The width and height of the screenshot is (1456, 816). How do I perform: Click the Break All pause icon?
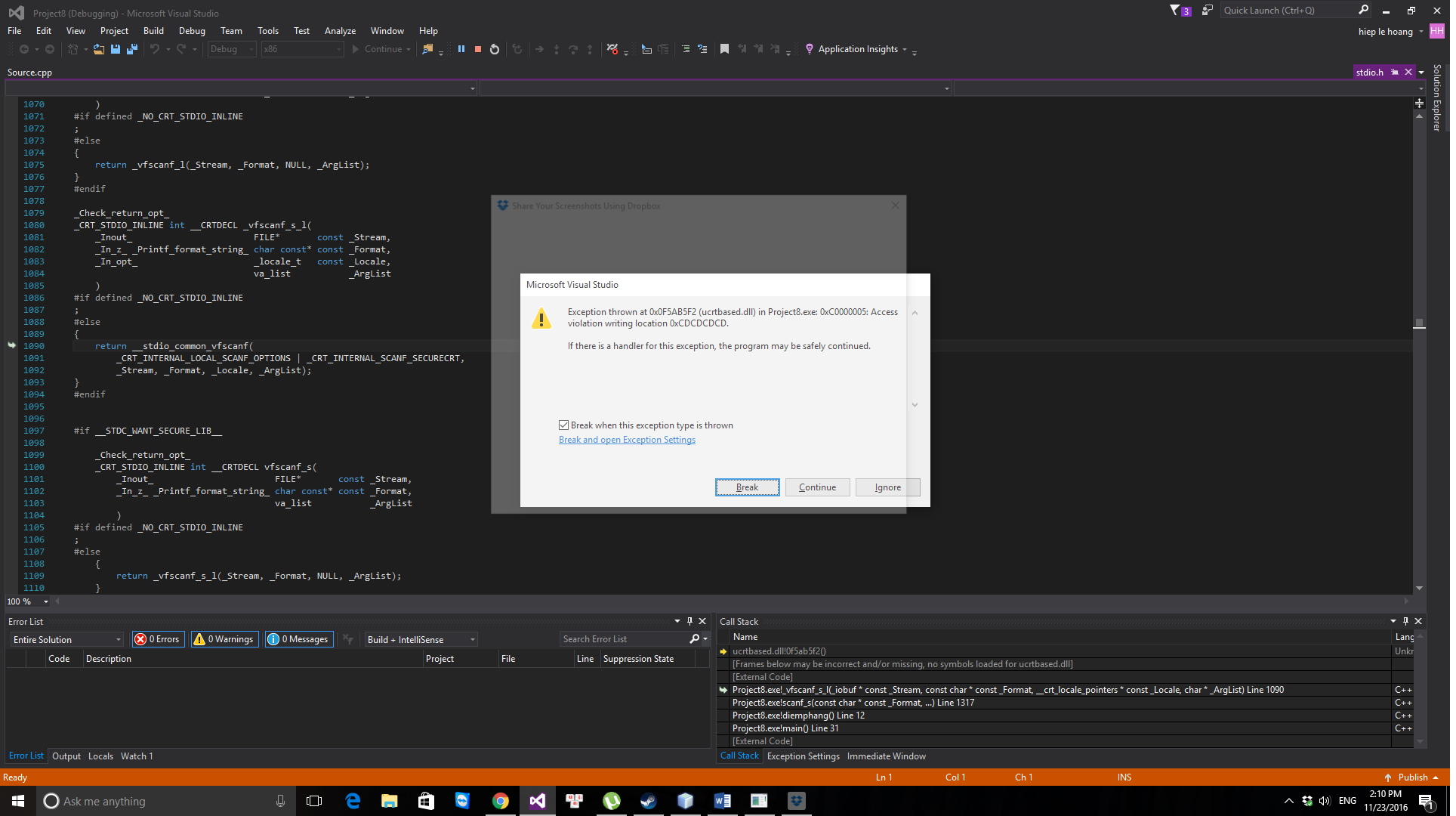[x=461, y=49]
